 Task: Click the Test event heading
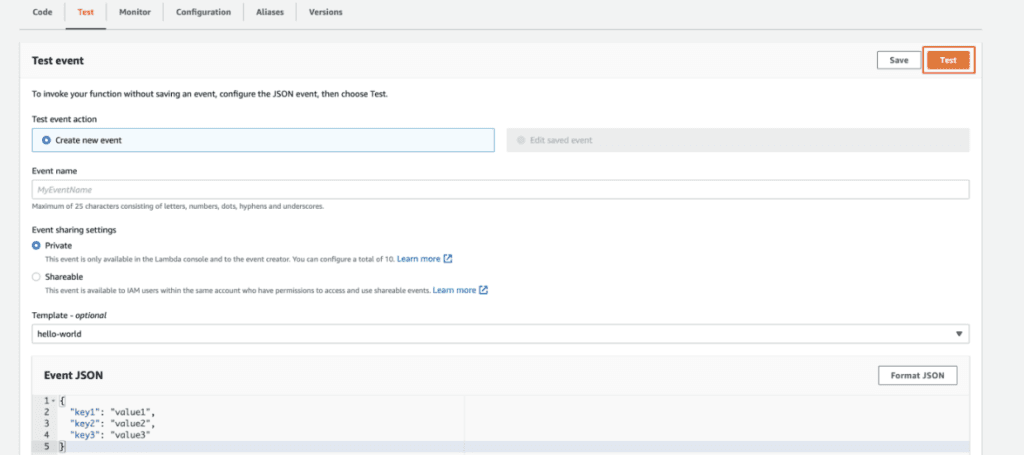tap(57, 61)
